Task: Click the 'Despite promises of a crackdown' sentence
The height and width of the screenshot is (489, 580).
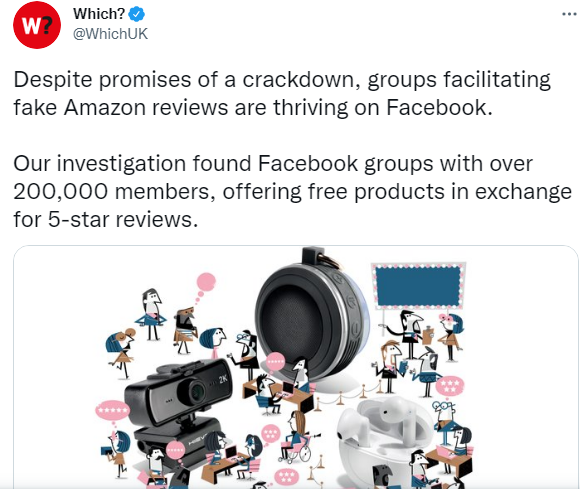Action: 187,80
